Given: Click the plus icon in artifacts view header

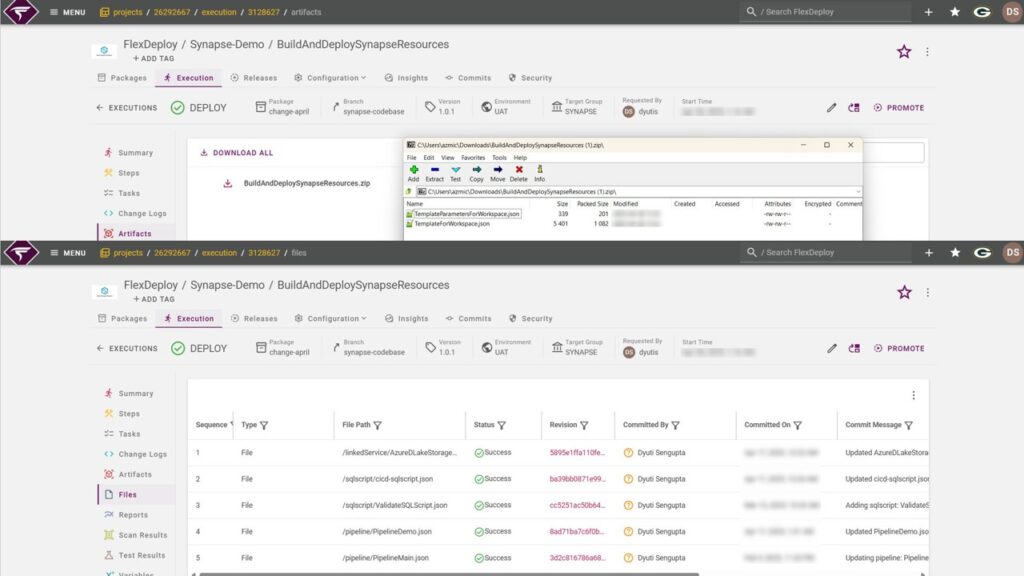Looking at the screenshot, I should click(x=928, y=12).
